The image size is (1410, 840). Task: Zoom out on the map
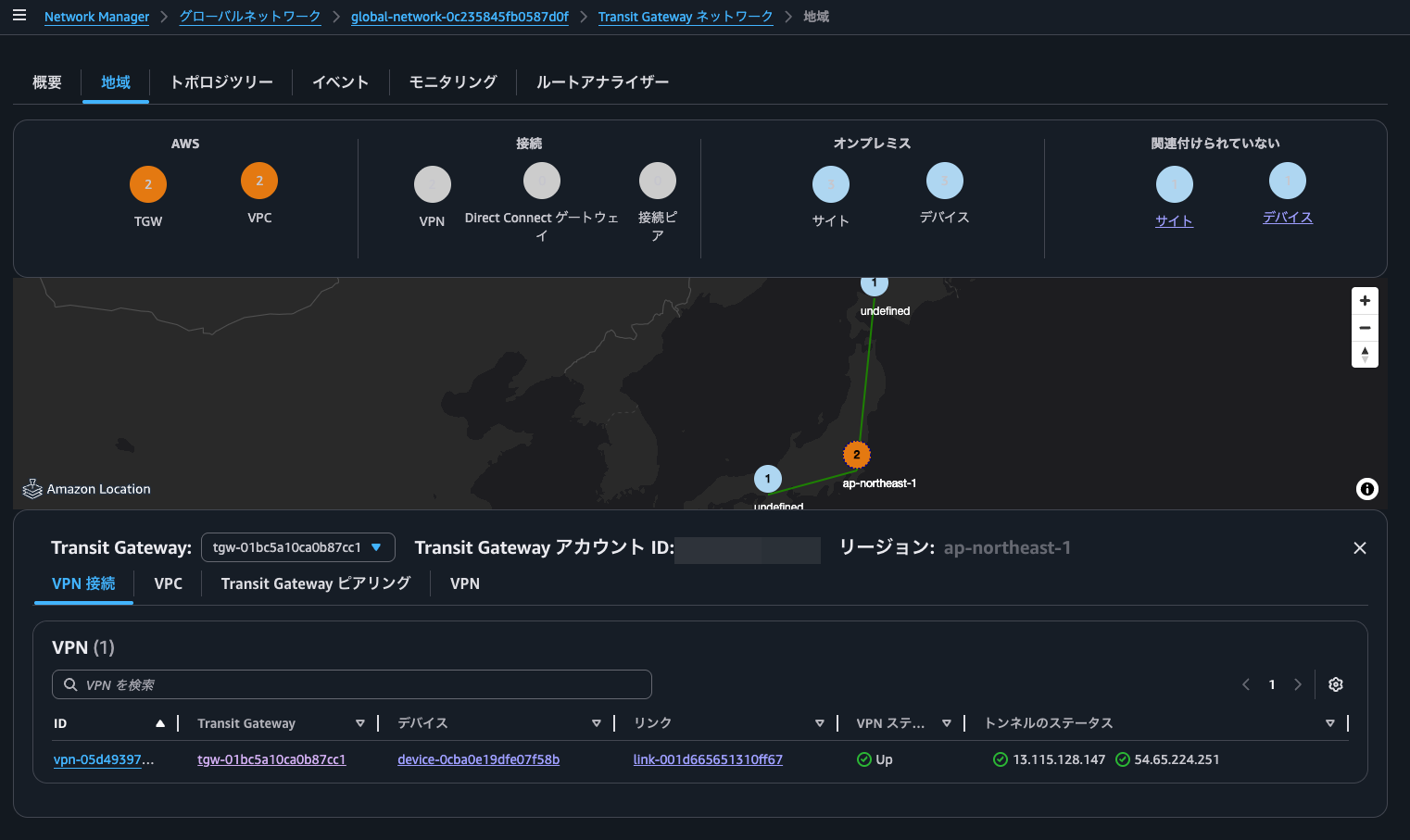coord(1365,328)
